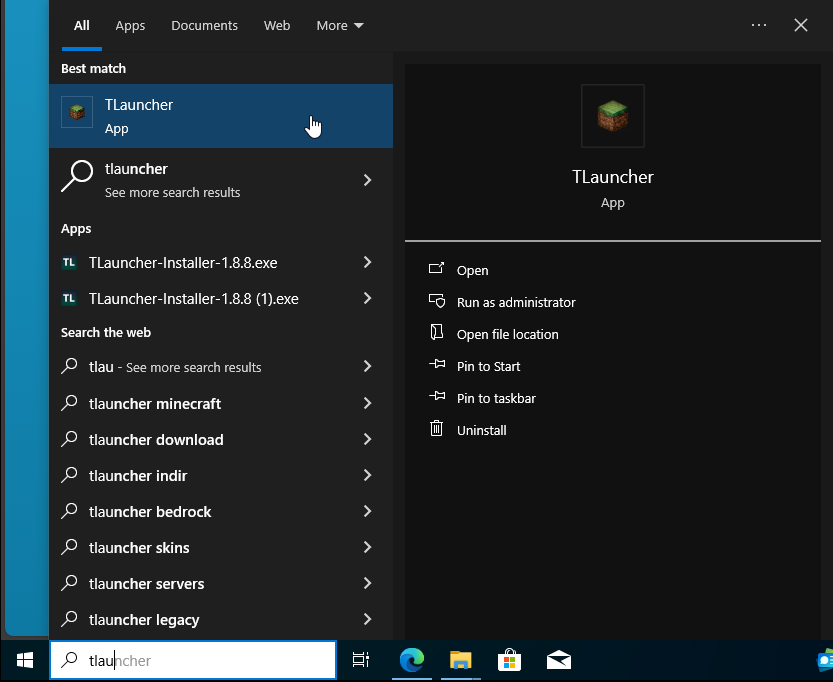Open Microsoft Store from the taskbar
This screenshot has height=682, width=833.
coord(509,660)
